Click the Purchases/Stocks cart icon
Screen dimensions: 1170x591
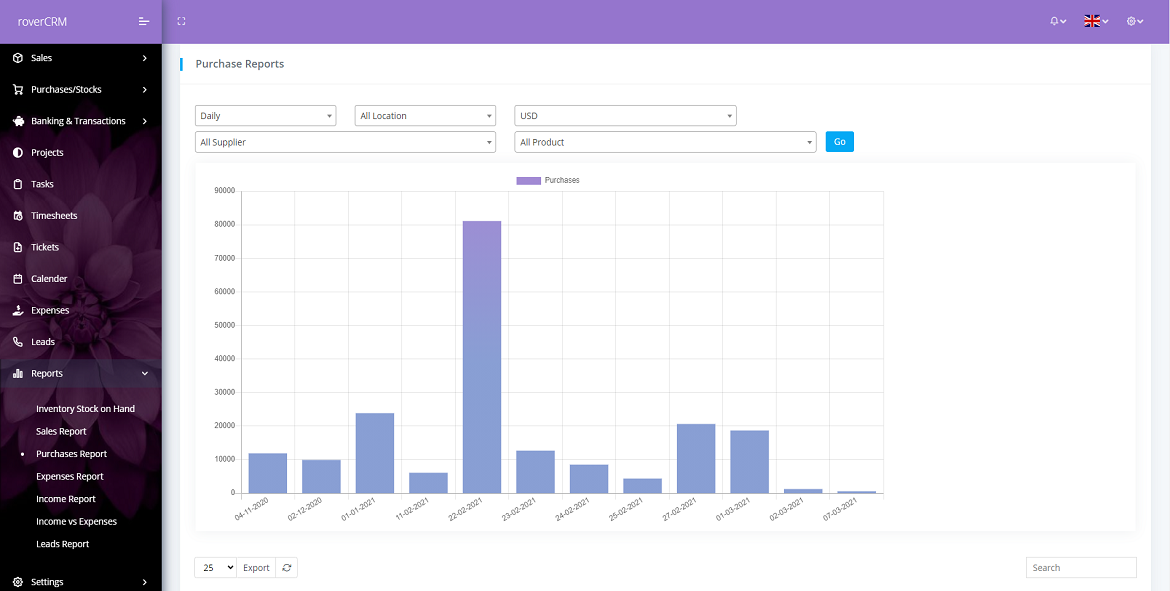[17, 89]
